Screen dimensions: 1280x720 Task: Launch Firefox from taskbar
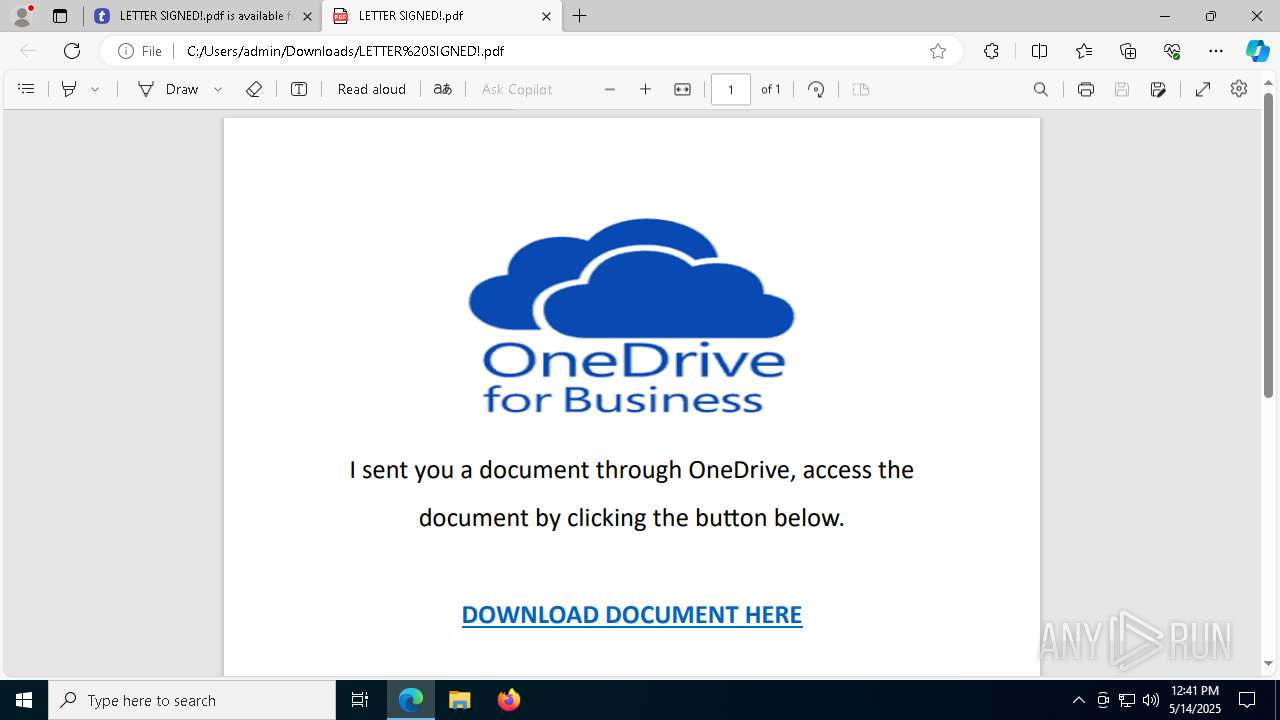click(x=508, y=700)
